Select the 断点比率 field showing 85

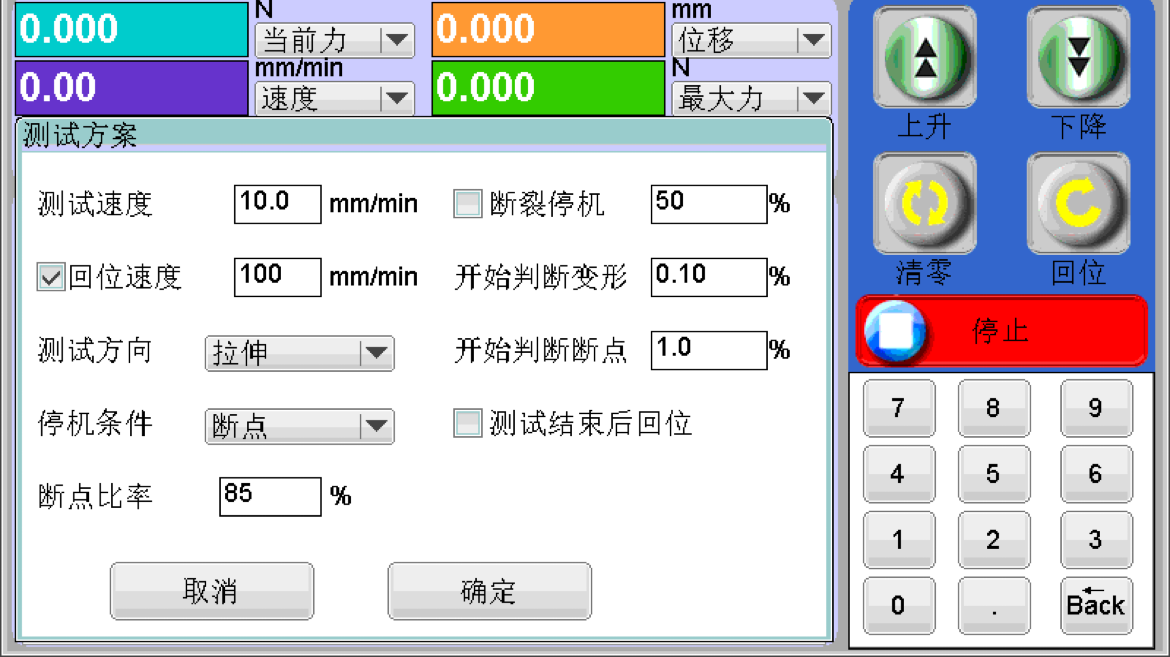coord(270,496)
